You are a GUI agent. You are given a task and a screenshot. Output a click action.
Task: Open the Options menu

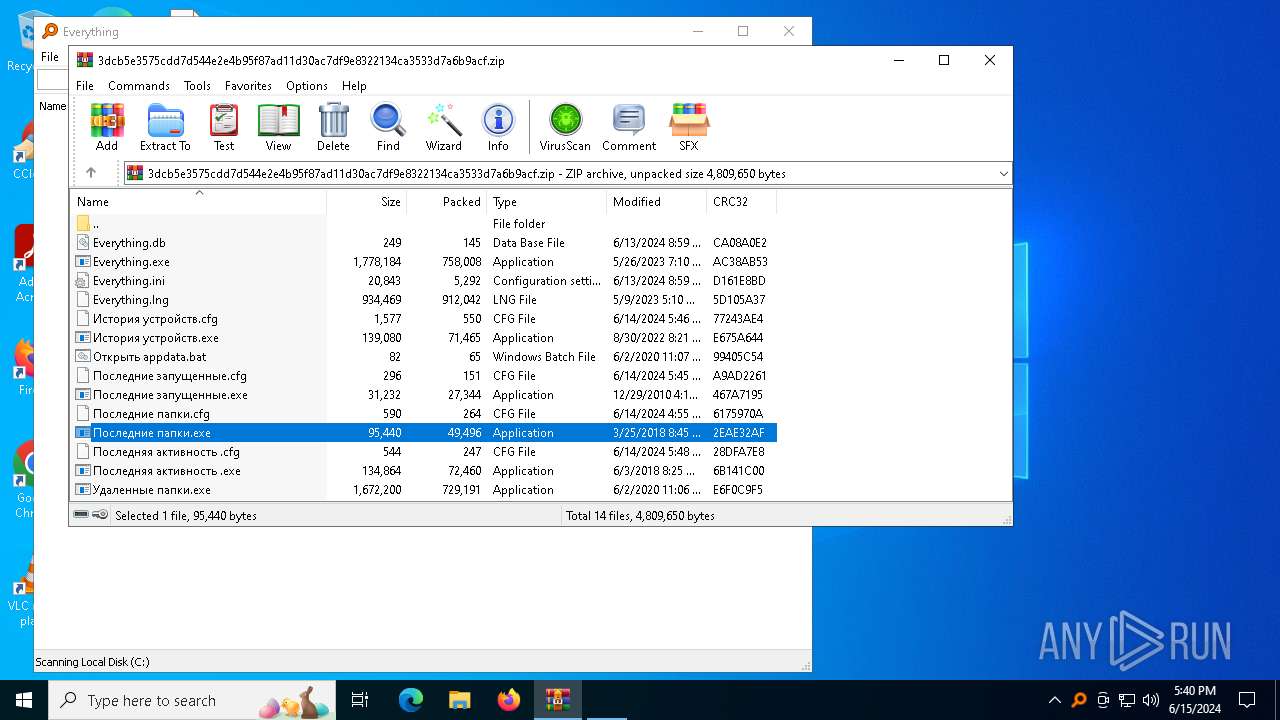tap(307, 86)
